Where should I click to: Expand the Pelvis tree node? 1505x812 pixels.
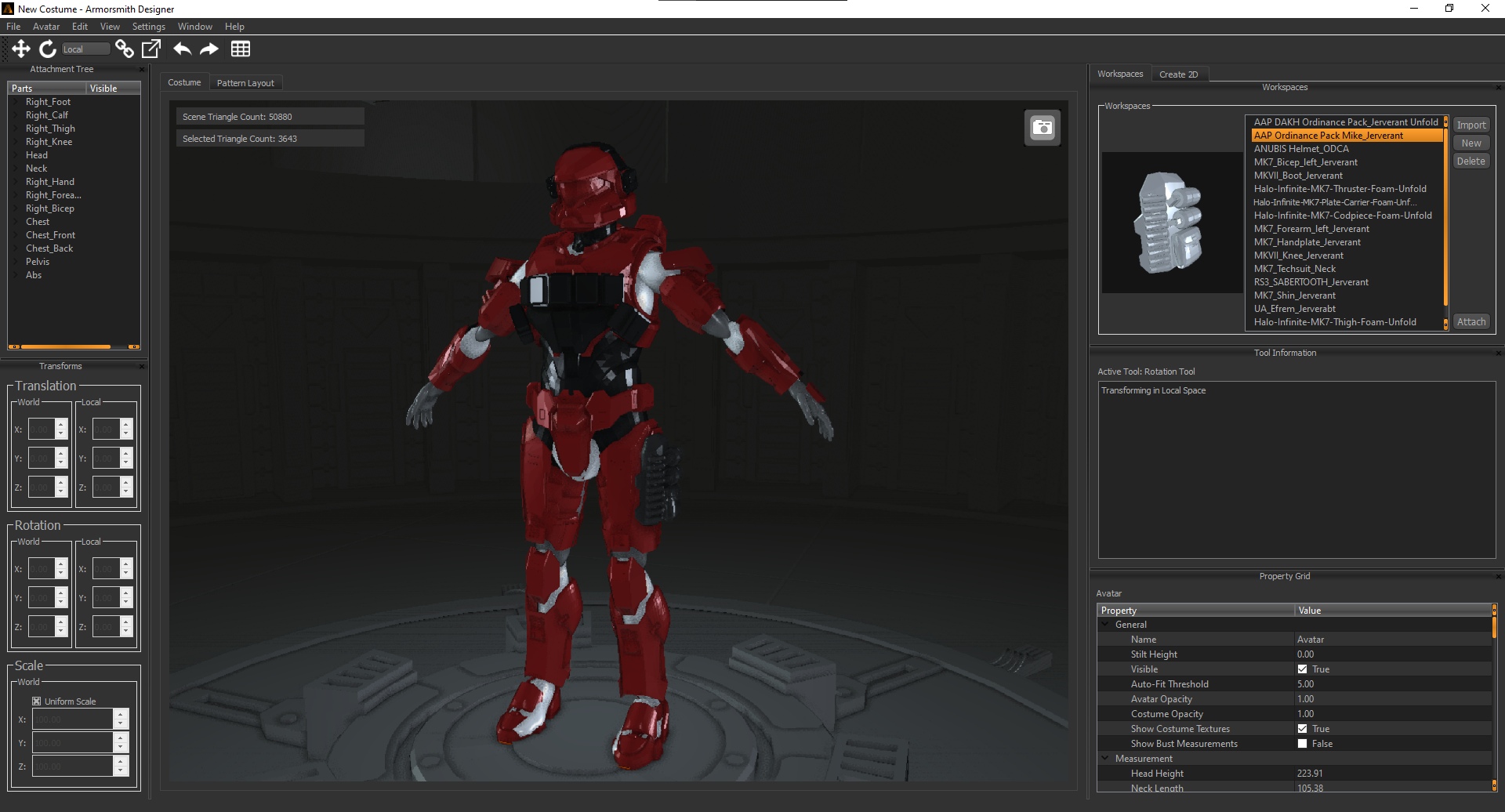16,262
